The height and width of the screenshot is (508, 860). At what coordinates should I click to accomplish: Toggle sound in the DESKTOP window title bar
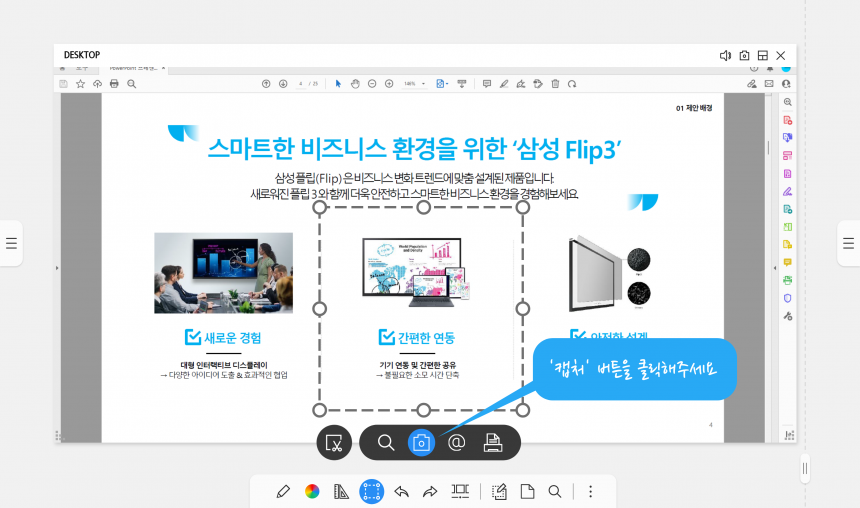pyautogui.click(x=725, y=55)
